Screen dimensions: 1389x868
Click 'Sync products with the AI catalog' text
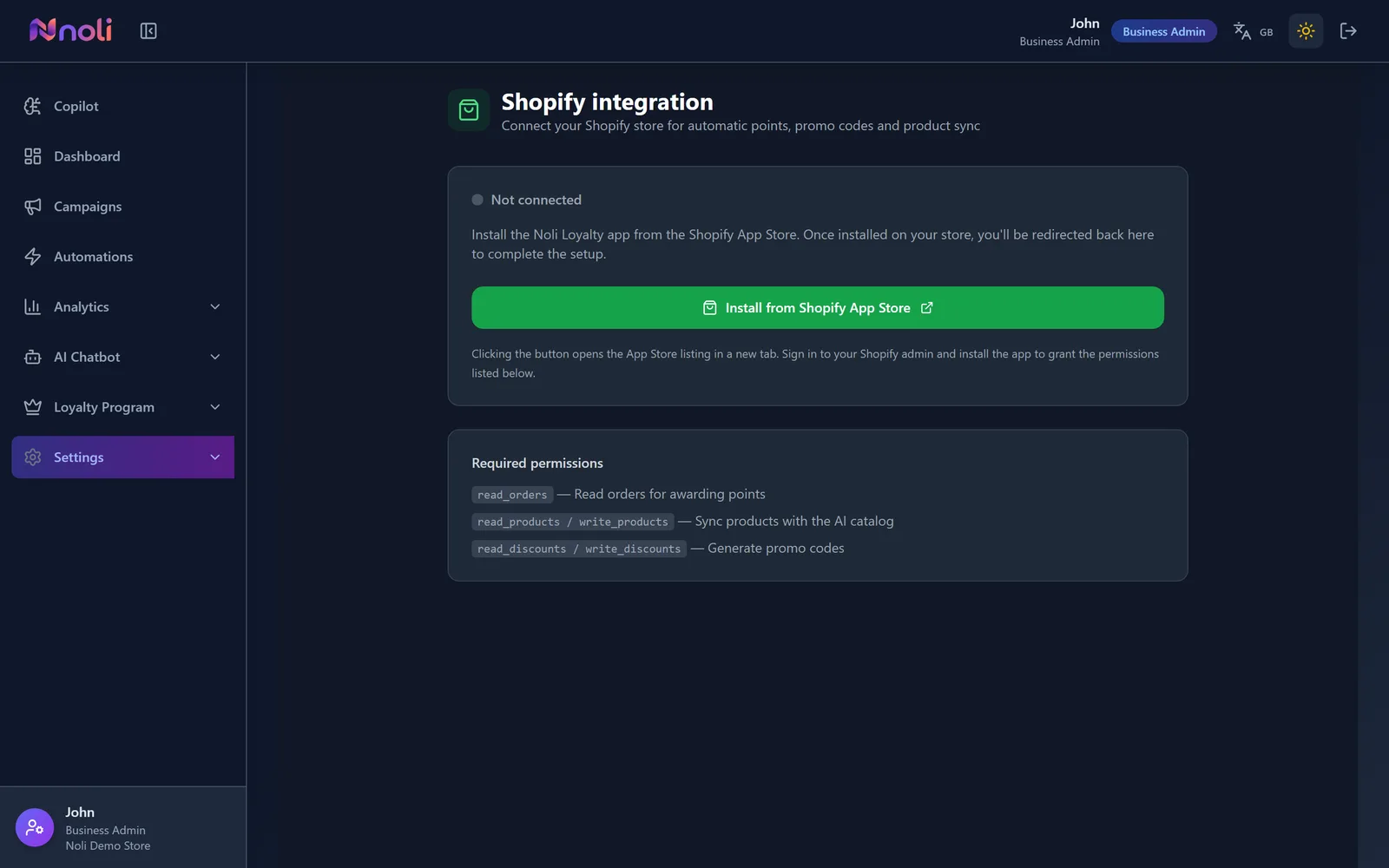794,521
